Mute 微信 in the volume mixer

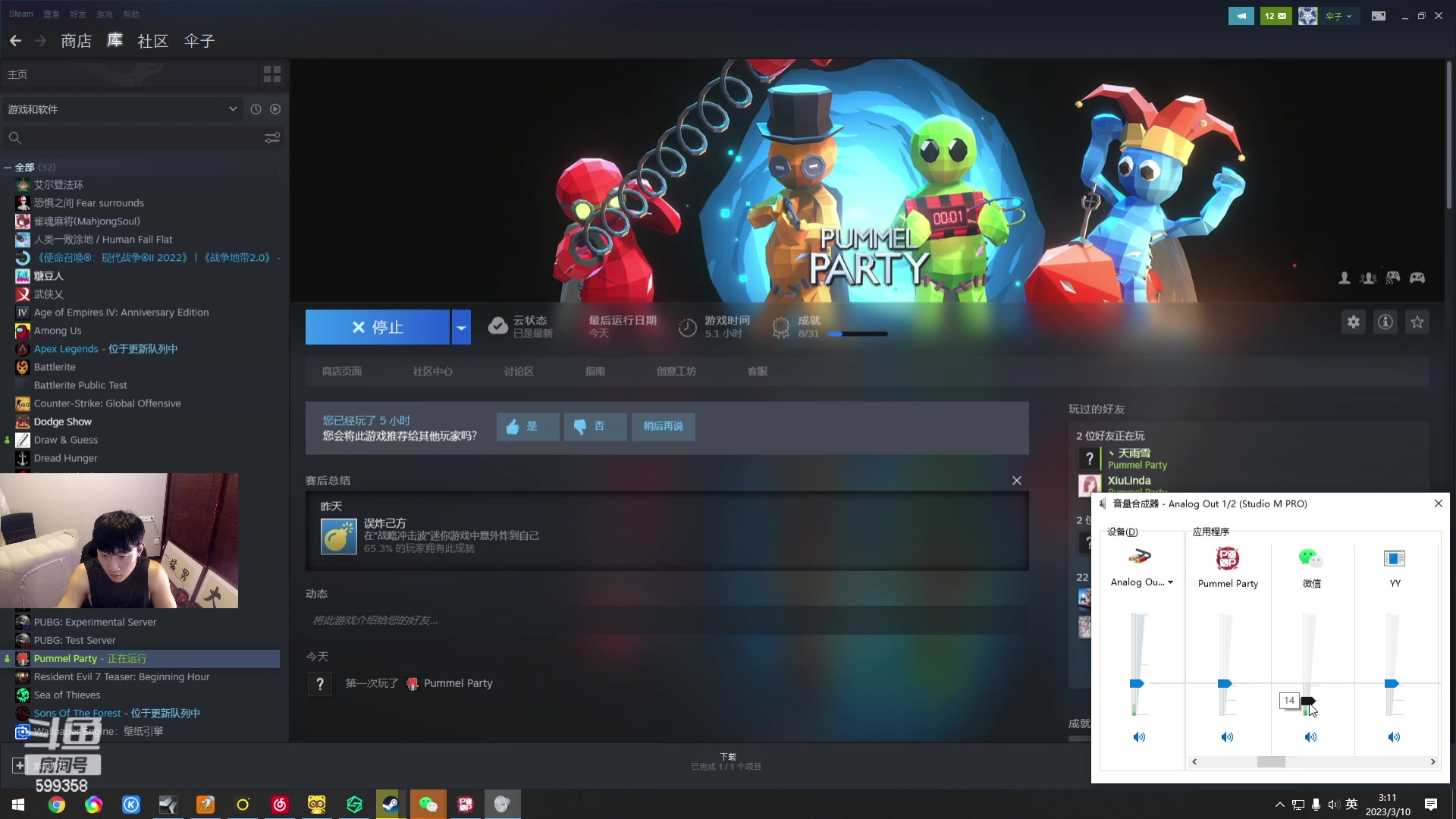[1310, 737]
